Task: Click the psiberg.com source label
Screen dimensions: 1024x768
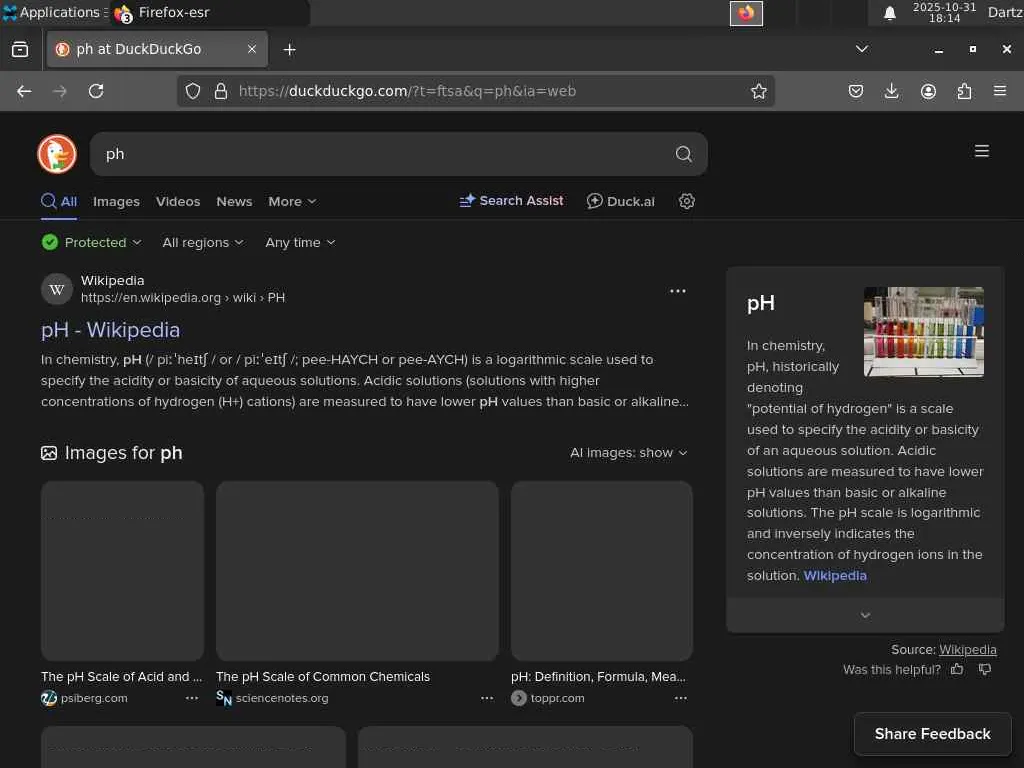Action: [94, 698]
